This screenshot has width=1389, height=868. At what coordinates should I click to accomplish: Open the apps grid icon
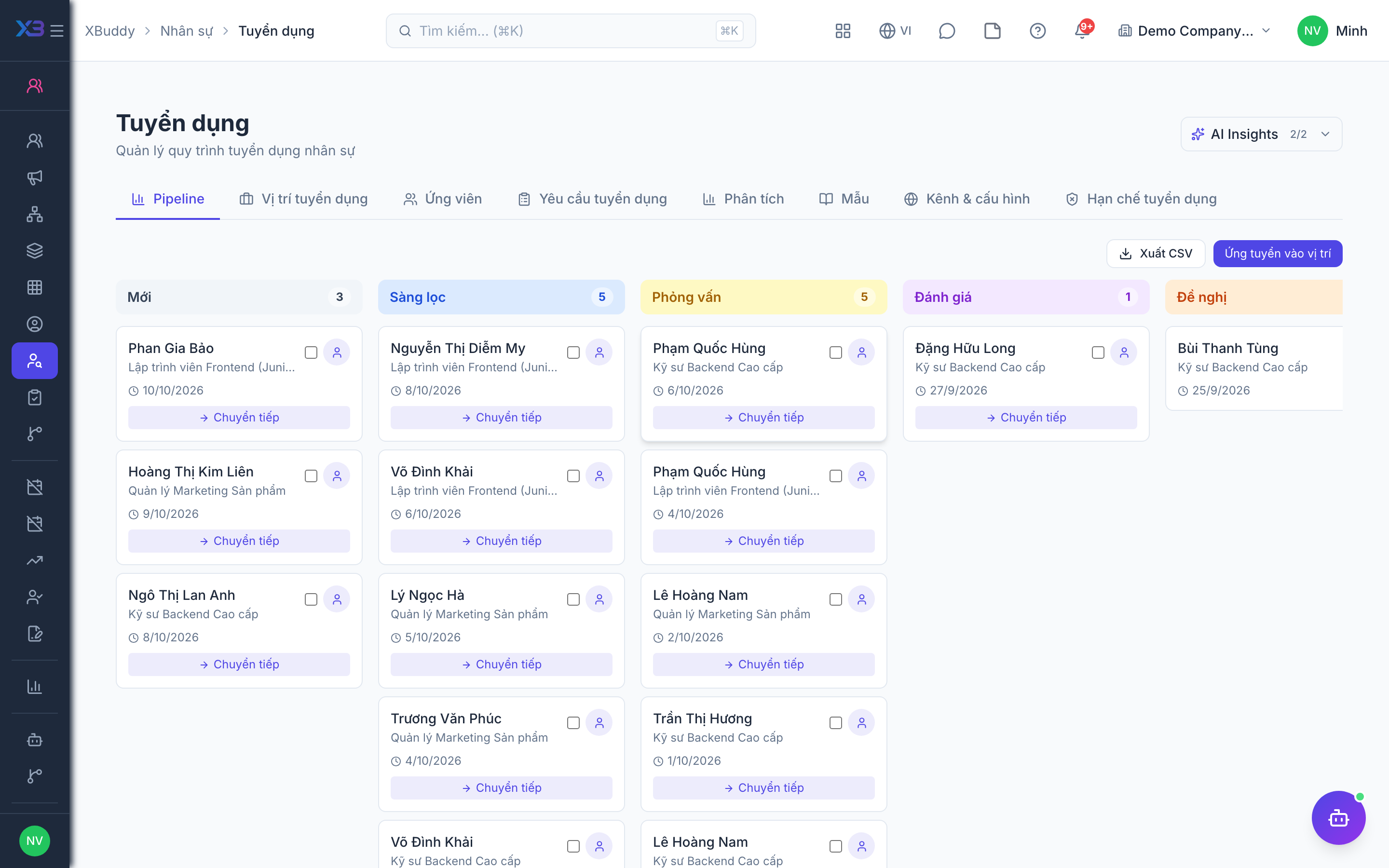tap(843, 31)
